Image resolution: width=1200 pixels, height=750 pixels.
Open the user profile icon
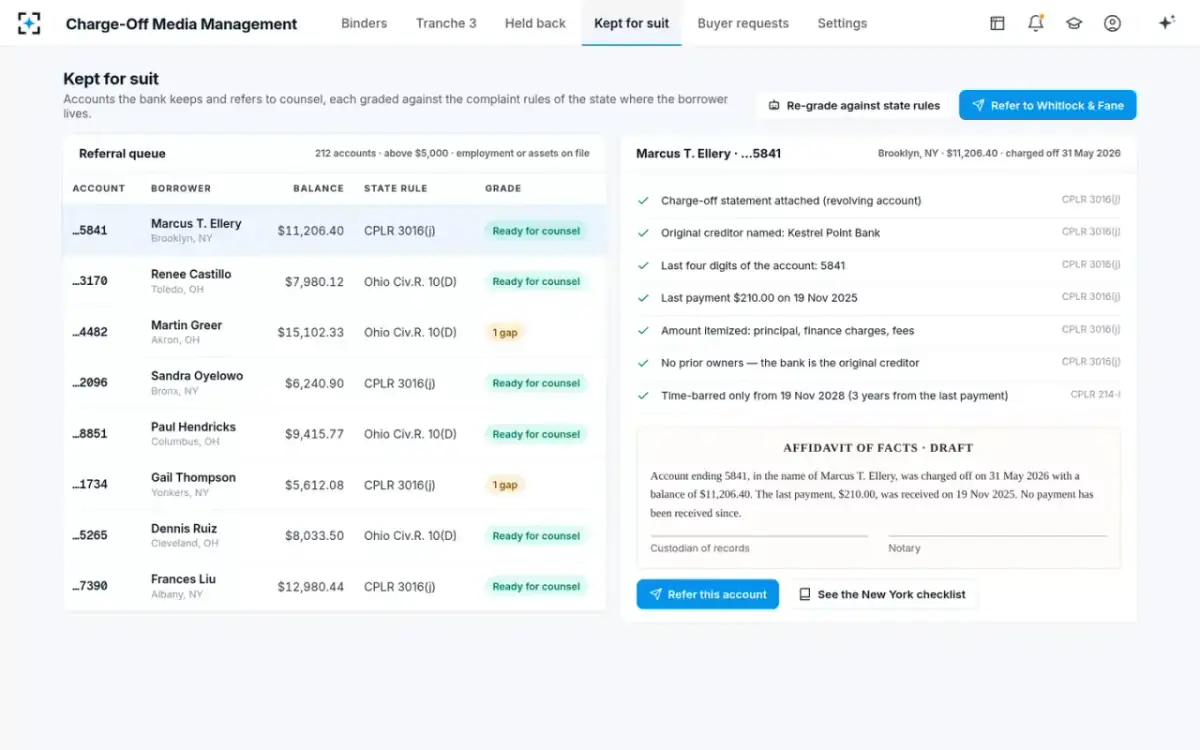click(1112, 23)
